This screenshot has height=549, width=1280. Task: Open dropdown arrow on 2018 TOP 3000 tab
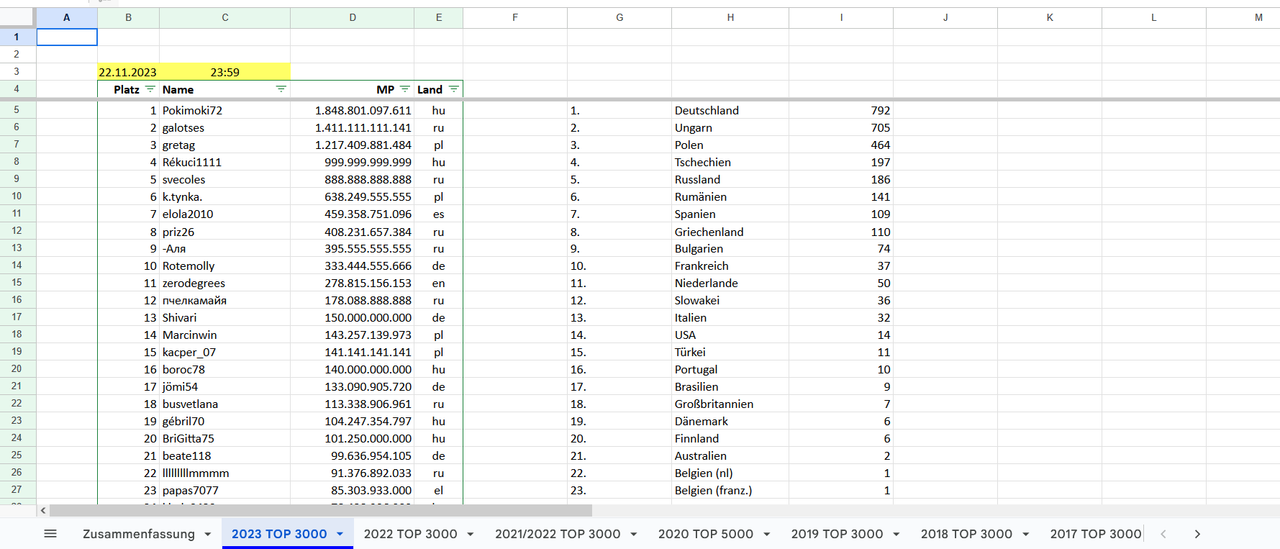pyautogui.click(x=1026, y=534)
